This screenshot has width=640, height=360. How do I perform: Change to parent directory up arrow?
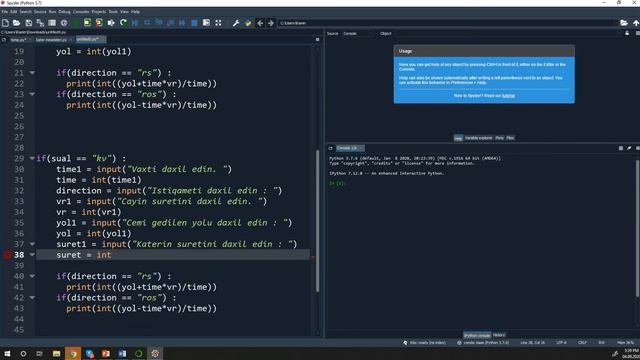(x=636, y=23)
